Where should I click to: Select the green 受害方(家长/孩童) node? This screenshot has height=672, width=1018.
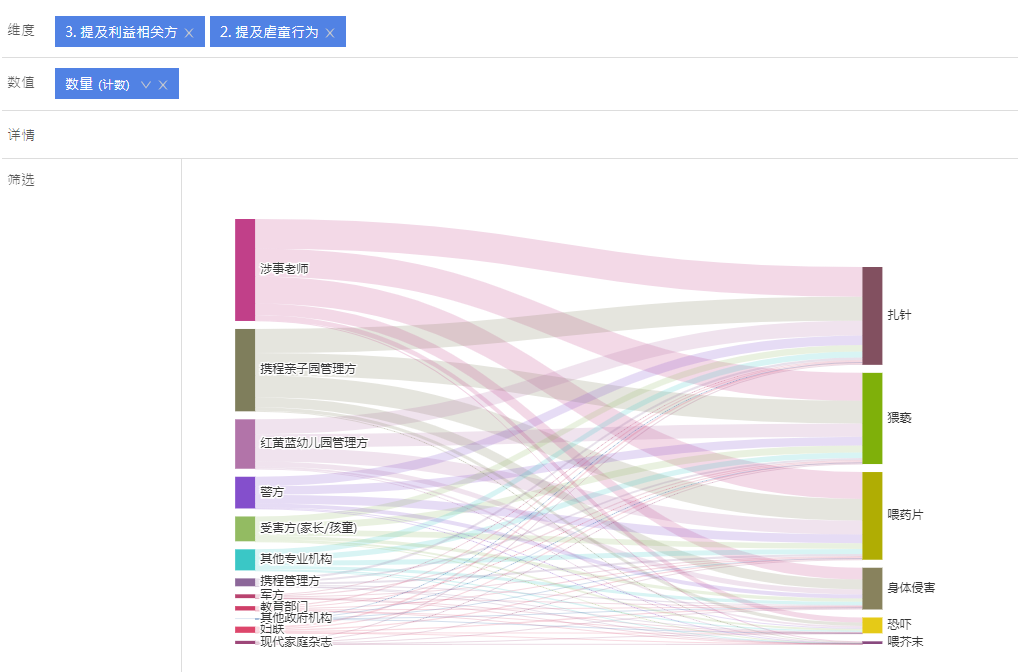tap(245, 528)
